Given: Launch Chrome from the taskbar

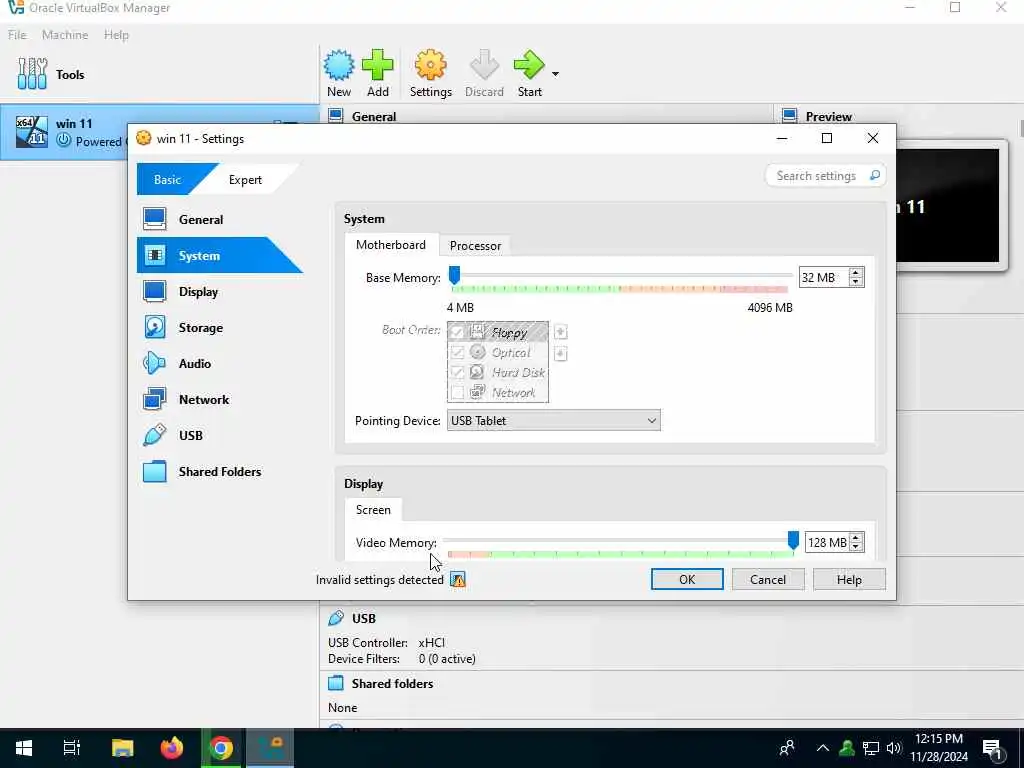Looking at the screenshot, I should click(221, 748).
